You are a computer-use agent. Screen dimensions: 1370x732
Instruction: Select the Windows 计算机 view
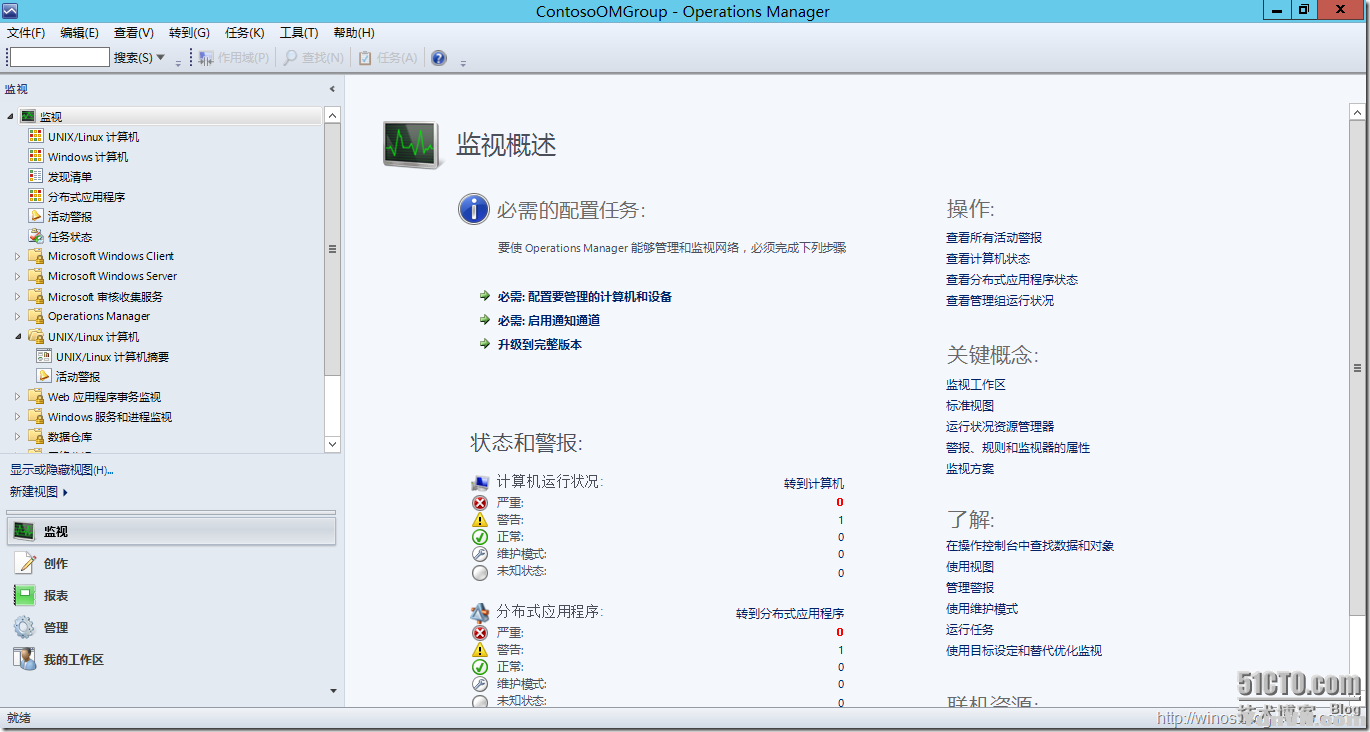click(x=88, y=157)
